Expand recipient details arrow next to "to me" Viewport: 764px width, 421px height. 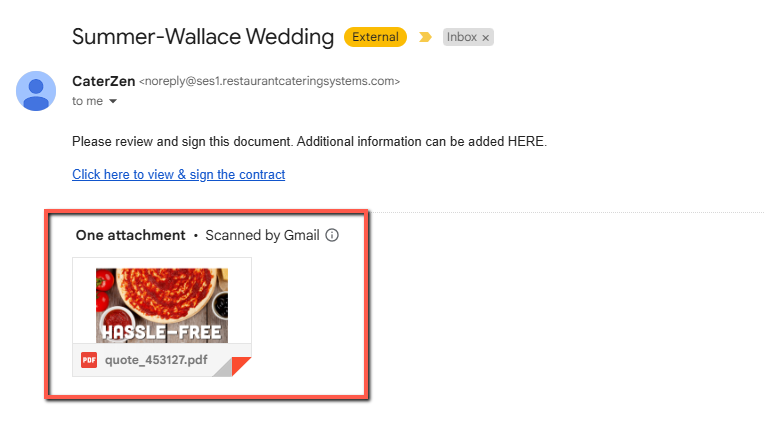click(113, 101)
